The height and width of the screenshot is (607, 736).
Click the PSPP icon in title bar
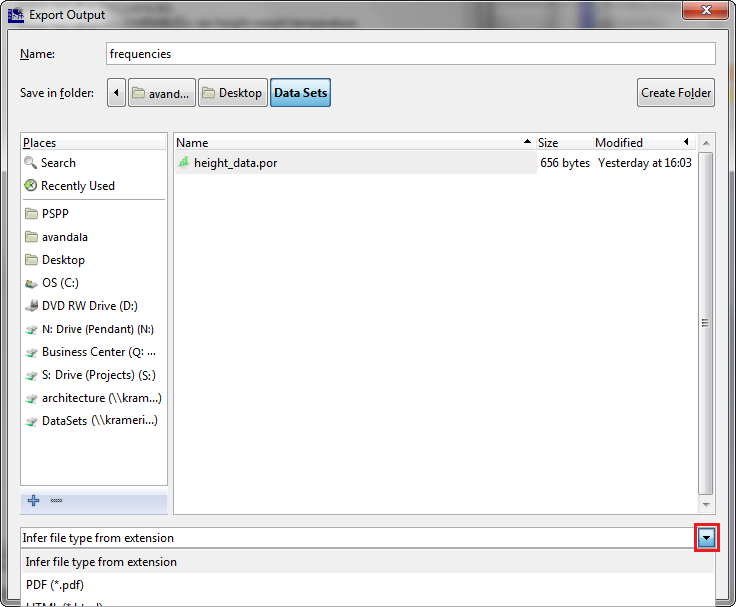(15, 15)
